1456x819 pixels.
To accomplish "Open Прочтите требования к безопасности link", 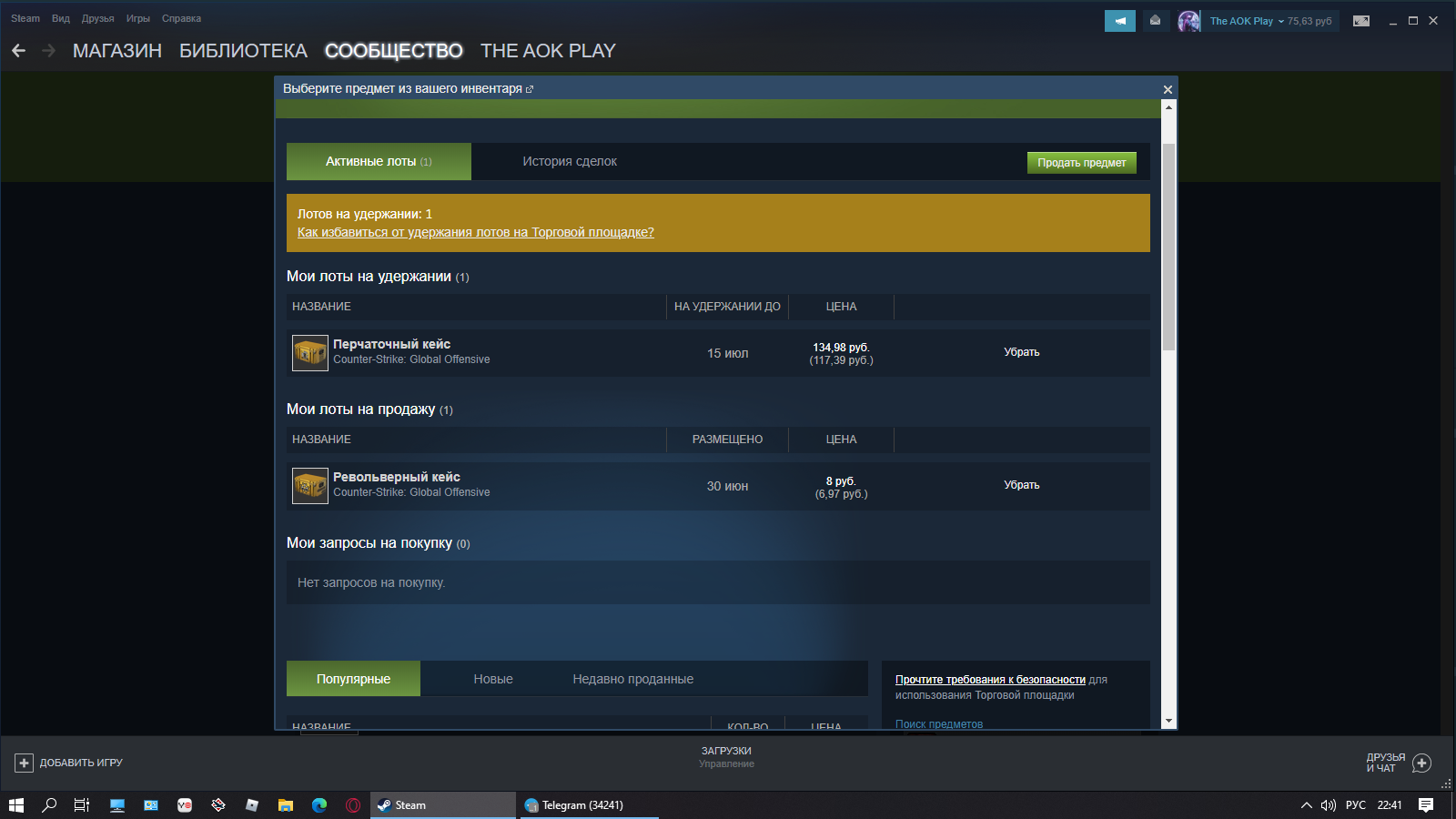I will coord(990,680).
